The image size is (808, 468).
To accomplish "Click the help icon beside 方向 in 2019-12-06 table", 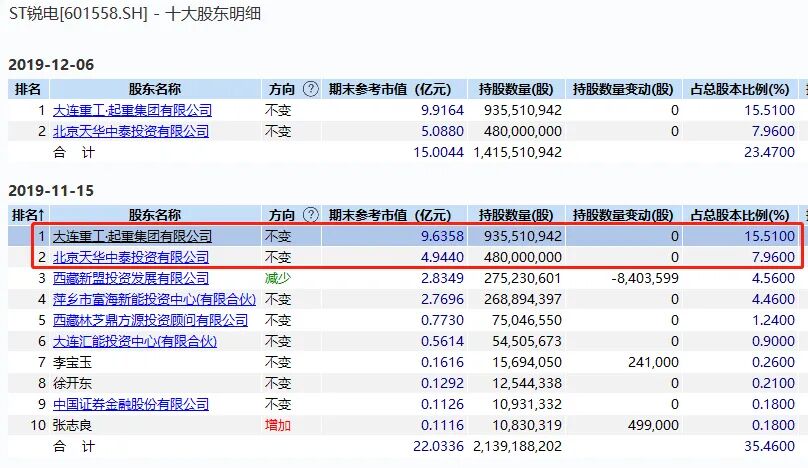I will click(x=311, y=89).
